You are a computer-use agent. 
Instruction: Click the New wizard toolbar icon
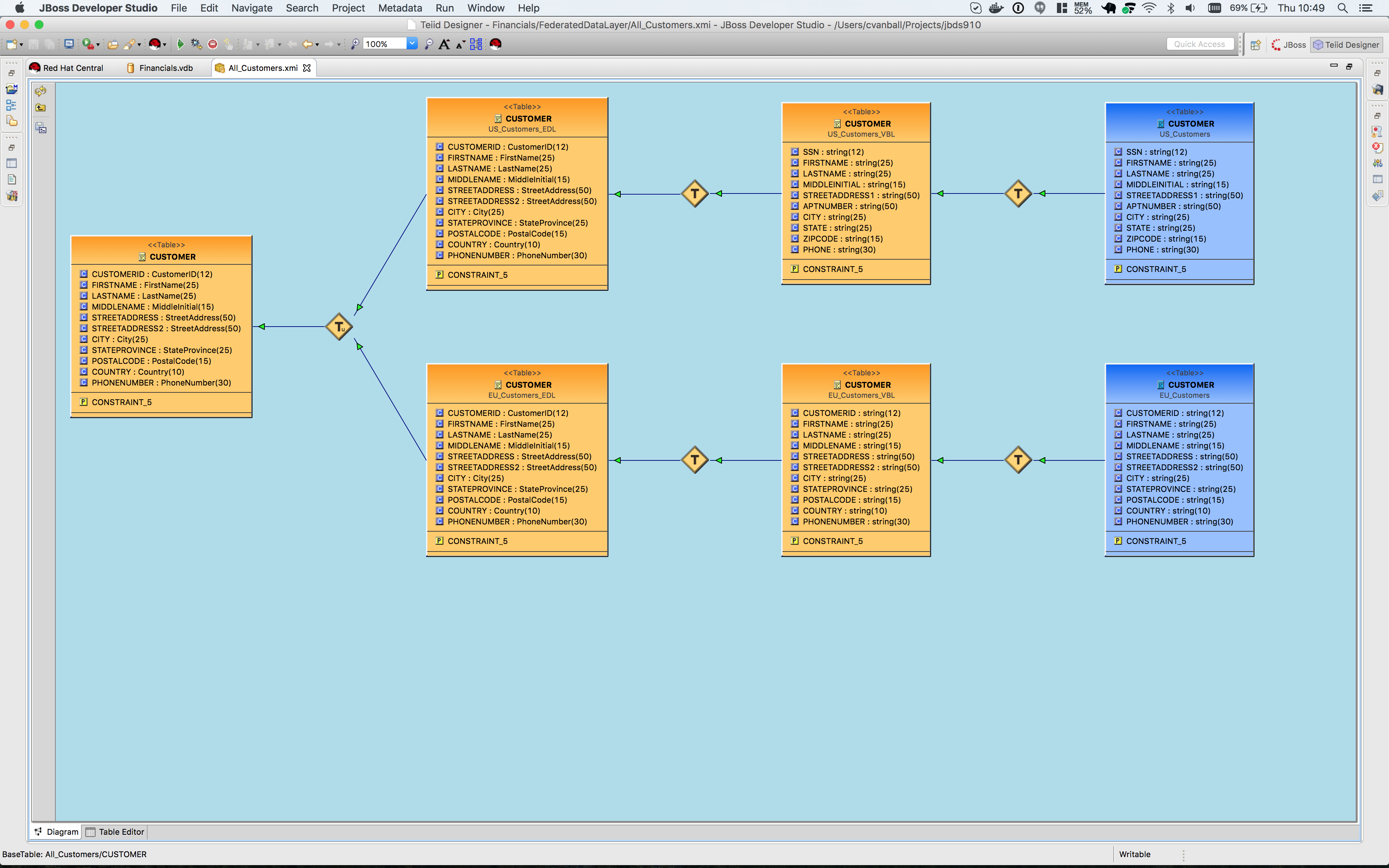pyautogui.click(x=12, y=44)
